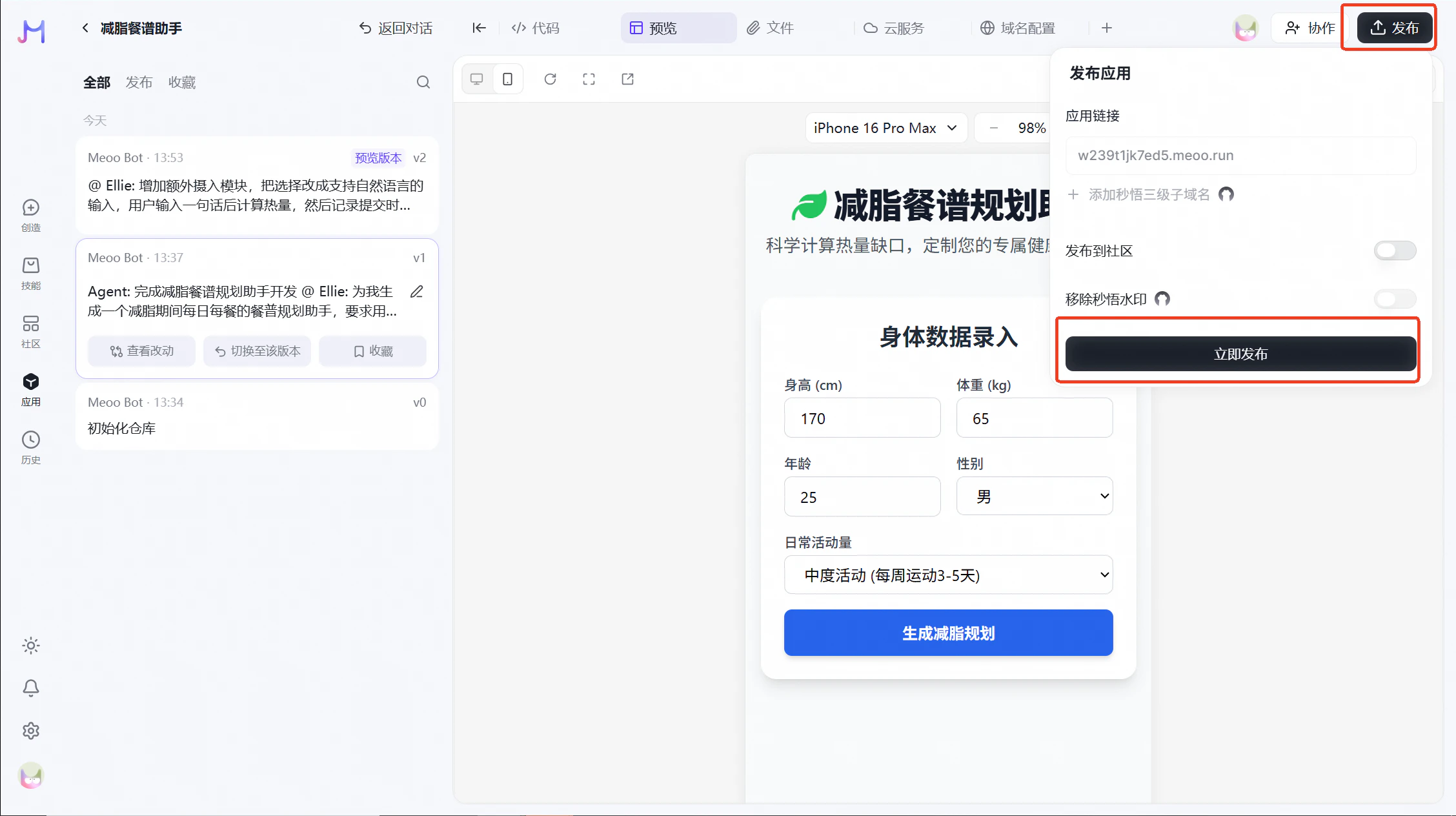This screenshot has height=816, width=1456.
Task: Click the 身高 input field
Action: (x=862, y=418)
